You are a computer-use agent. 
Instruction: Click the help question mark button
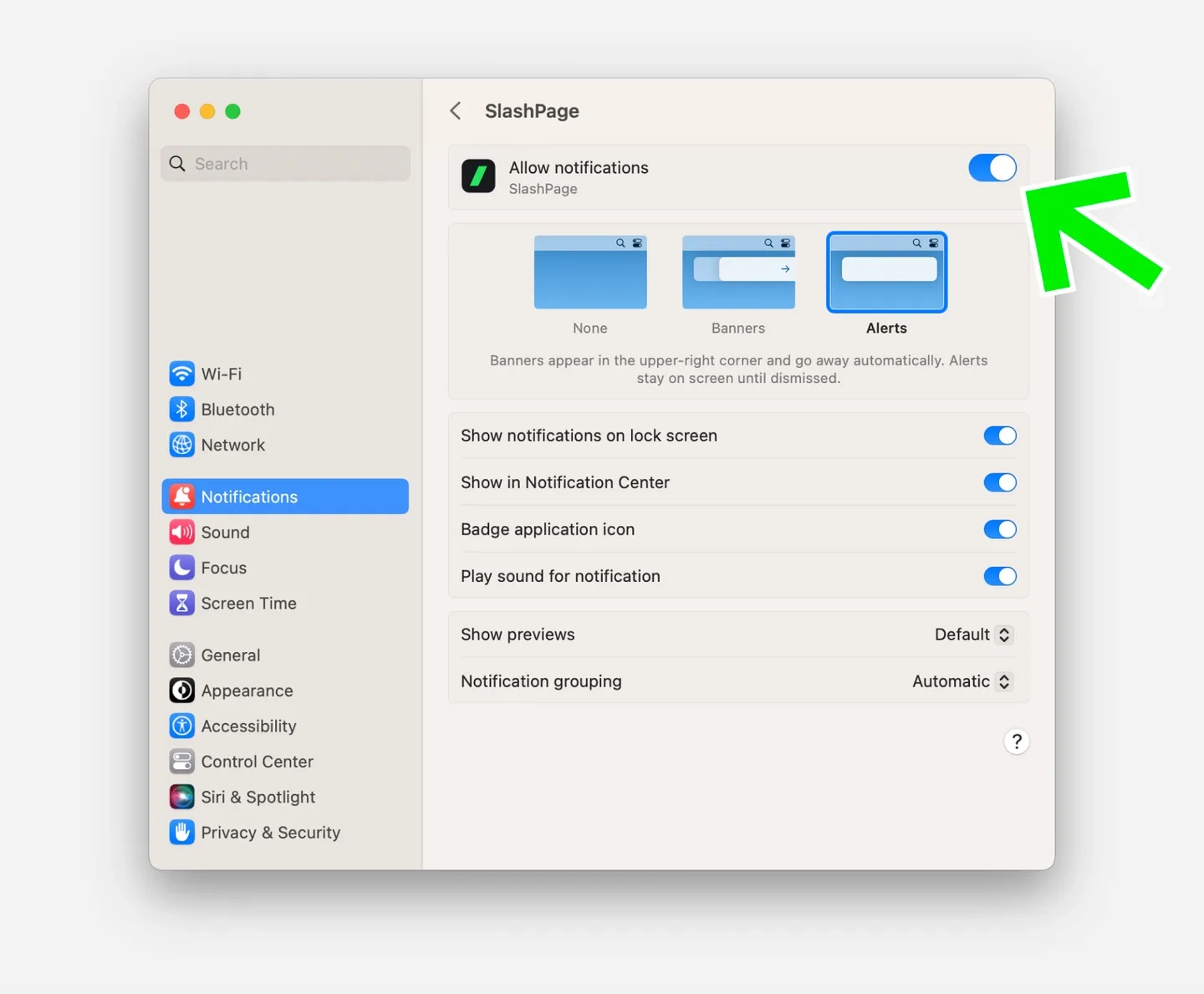(1016, 742)
